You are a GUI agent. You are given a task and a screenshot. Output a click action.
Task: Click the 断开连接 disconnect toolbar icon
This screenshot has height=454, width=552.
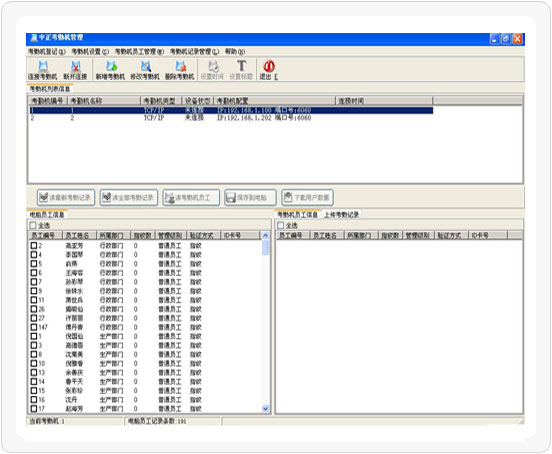click(75, 70)
